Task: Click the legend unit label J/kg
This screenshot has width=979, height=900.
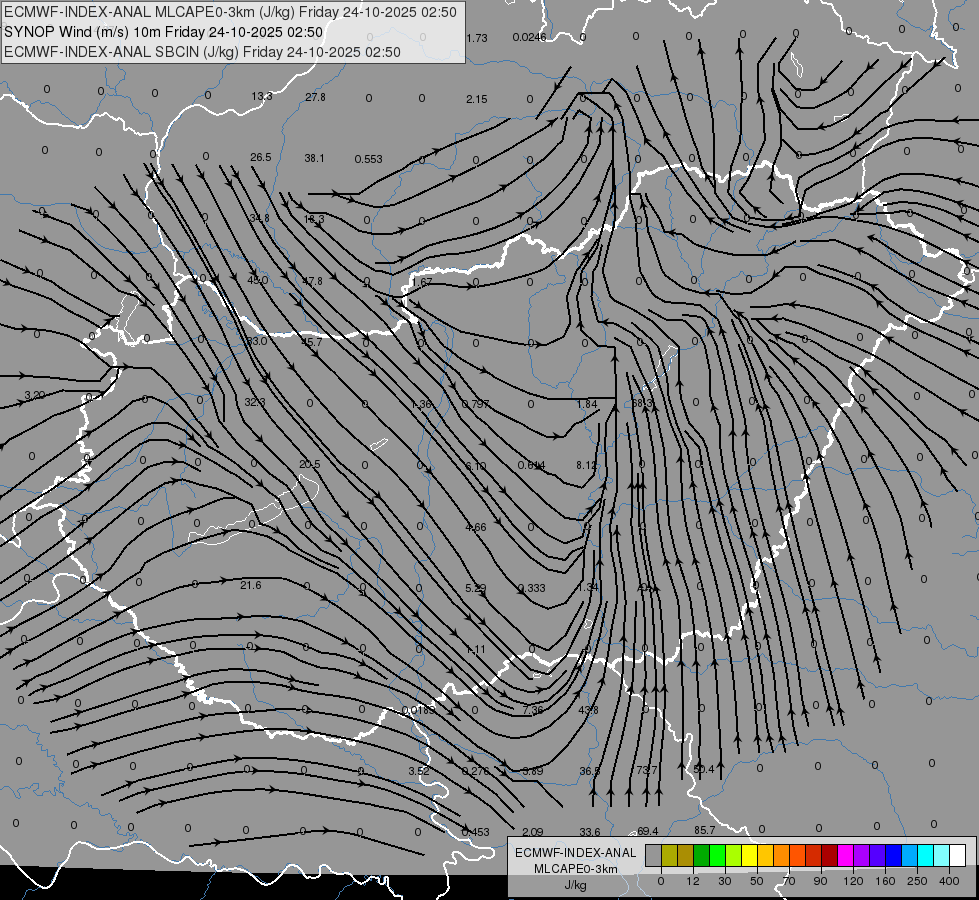Action: point(576,885)
